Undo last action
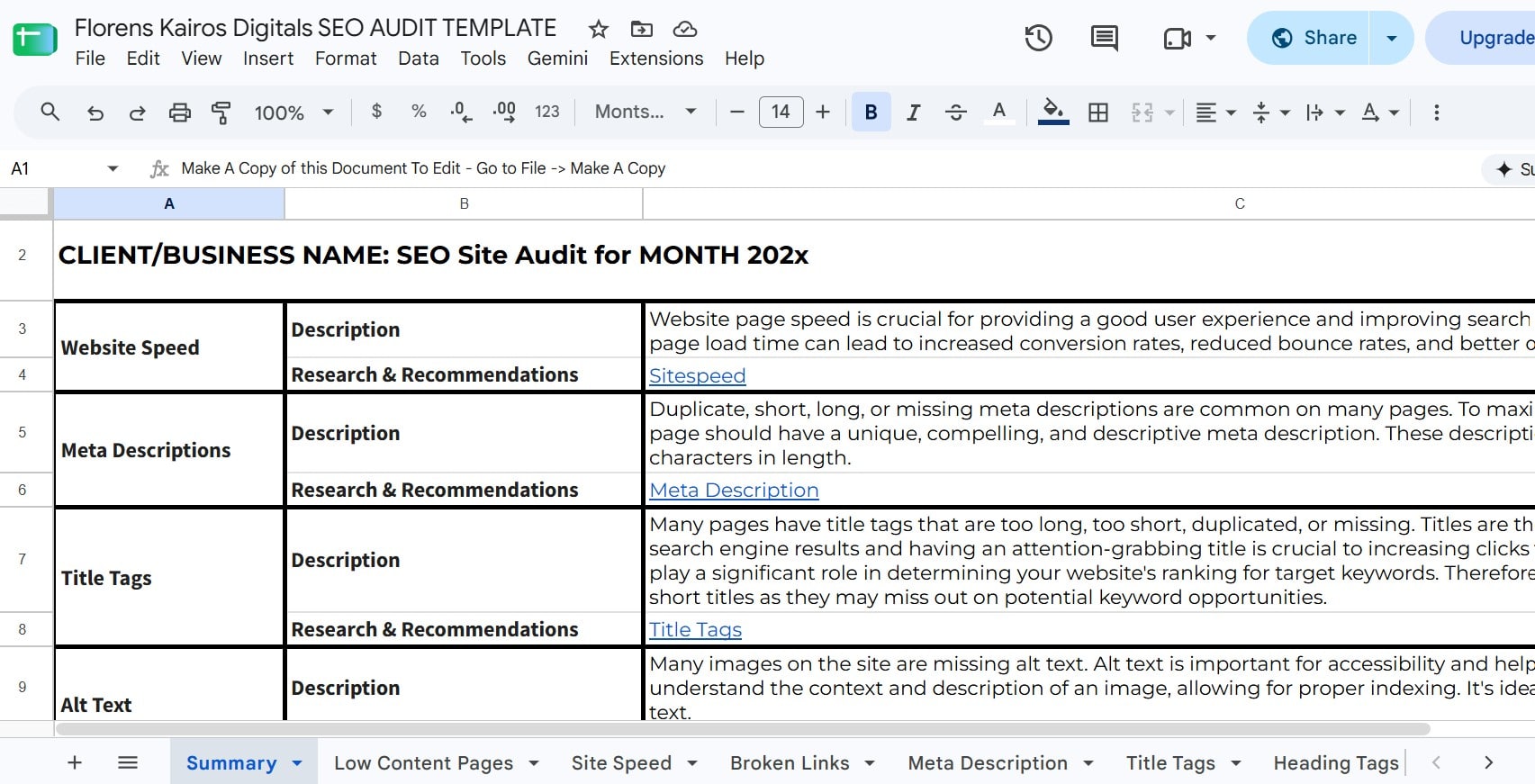Viewport: 1535px width, 784px height. click(x=95, y=113)
